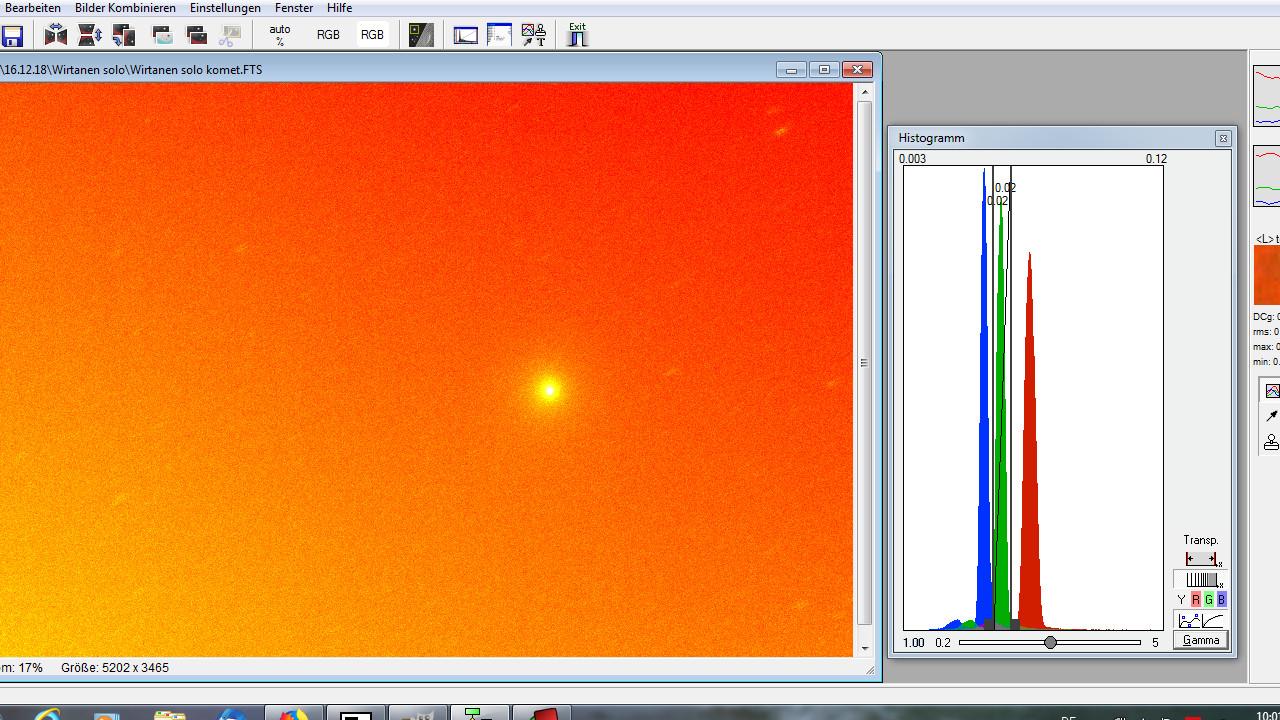The image size is (1280, 720).
Task: Click the Wirtanen solo komet.FTS title
Action: click(195, 70)
